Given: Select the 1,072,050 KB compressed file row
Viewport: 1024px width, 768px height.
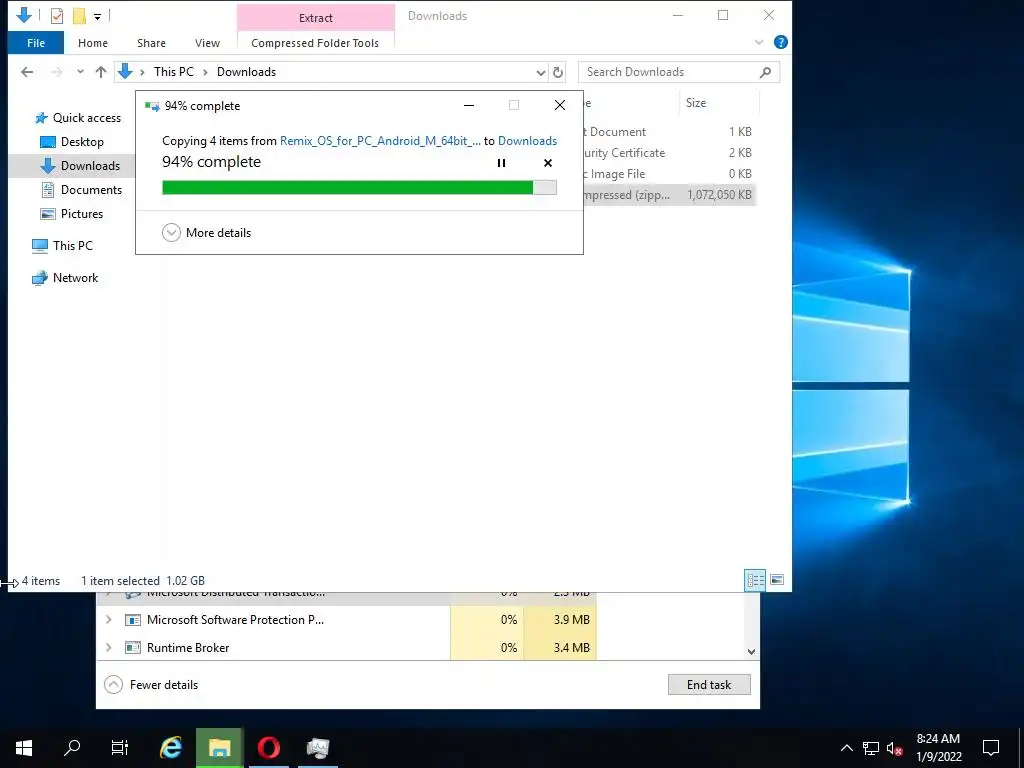Looking at the screenshot, I should click(x=669, y=195).
